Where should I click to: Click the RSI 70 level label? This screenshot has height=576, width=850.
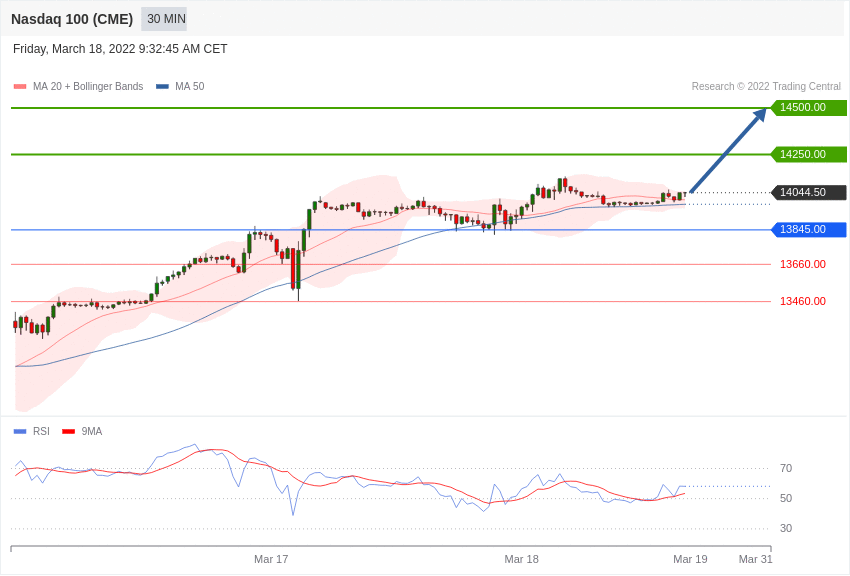coord(786,469)
